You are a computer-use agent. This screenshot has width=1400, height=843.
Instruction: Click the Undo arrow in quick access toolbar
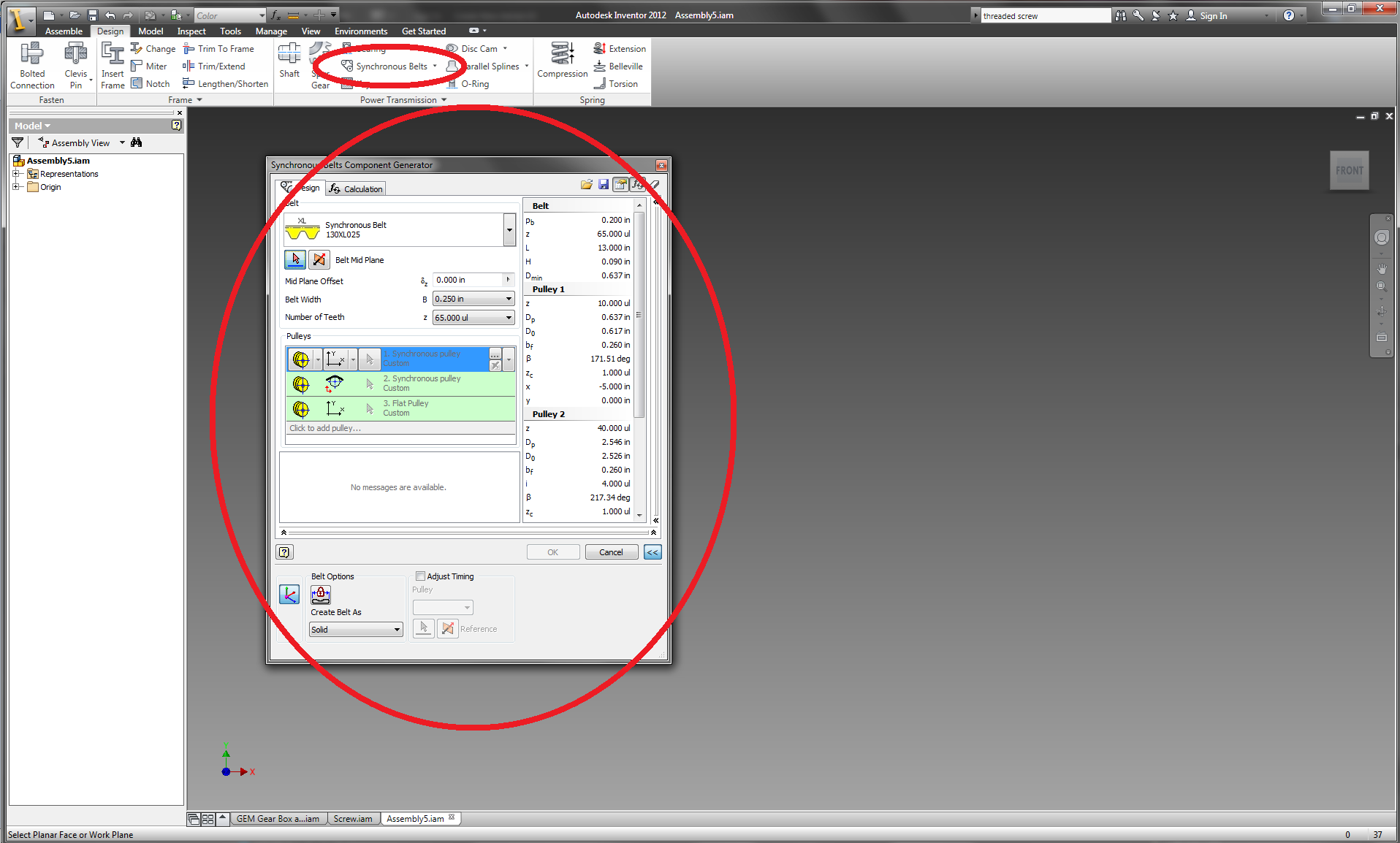tap(110, 15)
